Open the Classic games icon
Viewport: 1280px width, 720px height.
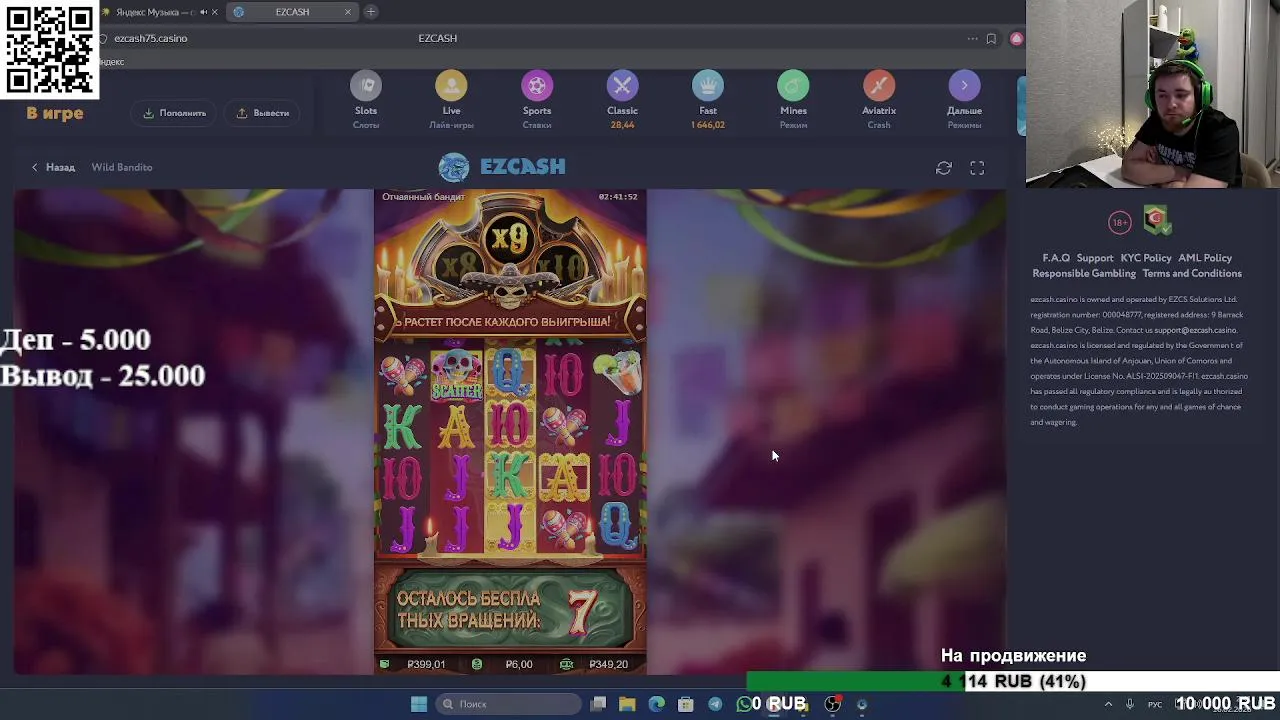[x=622, y=86]
